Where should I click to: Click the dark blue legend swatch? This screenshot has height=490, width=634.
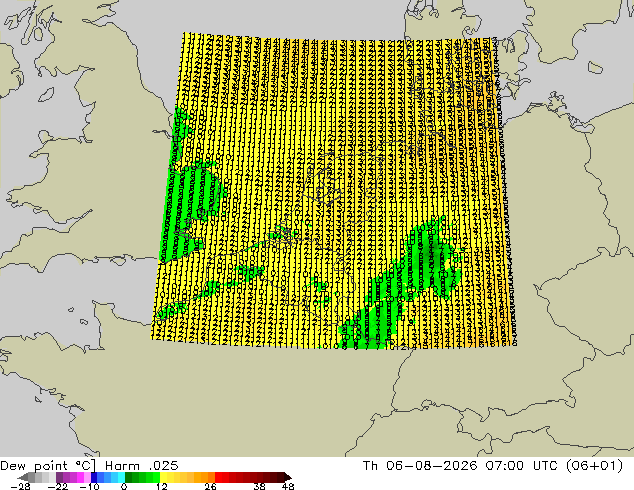point(94,477)
